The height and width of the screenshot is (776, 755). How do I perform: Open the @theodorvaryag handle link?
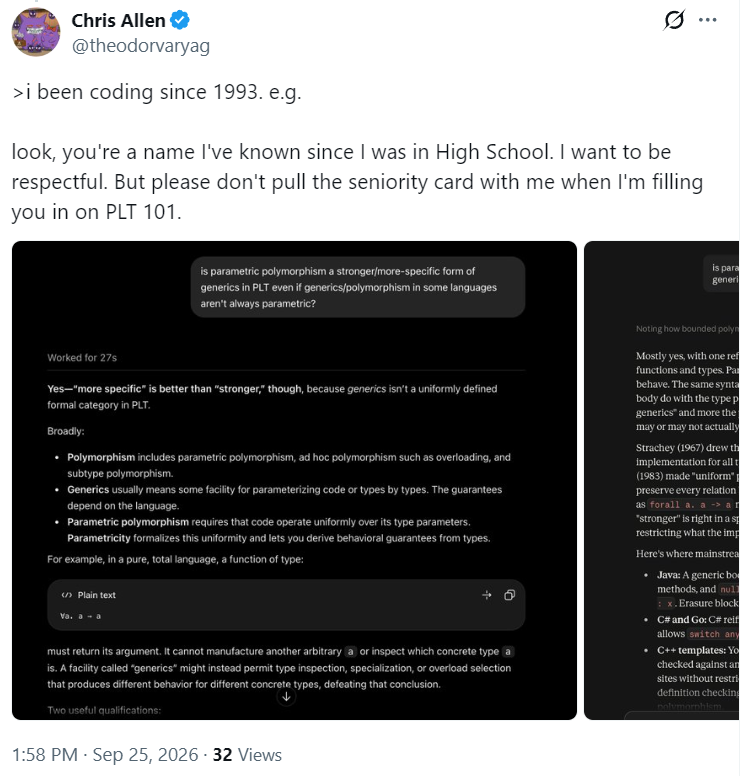pyautogui.click(x=141, y=46)
